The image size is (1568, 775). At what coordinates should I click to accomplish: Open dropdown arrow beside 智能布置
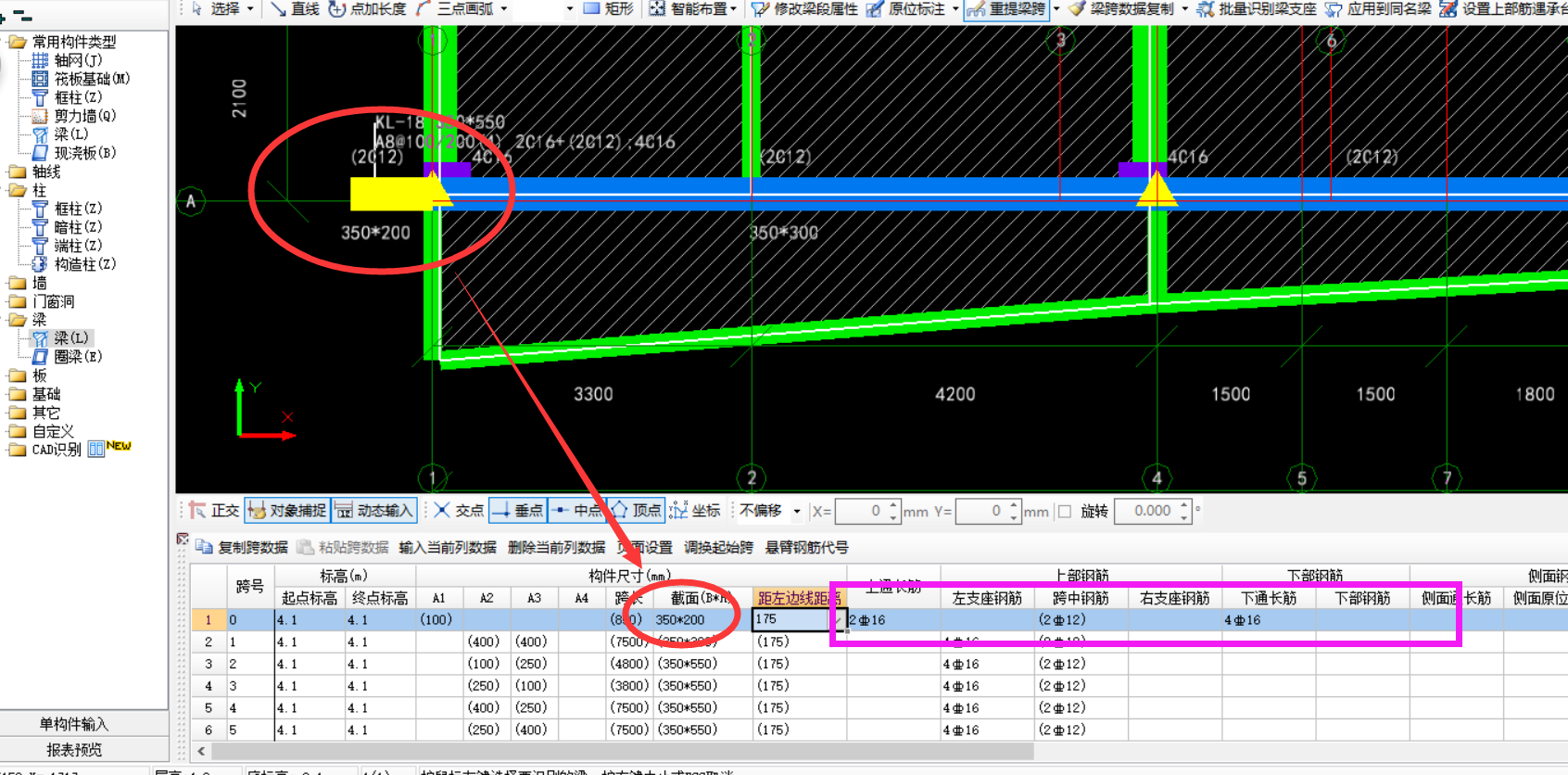733,8
